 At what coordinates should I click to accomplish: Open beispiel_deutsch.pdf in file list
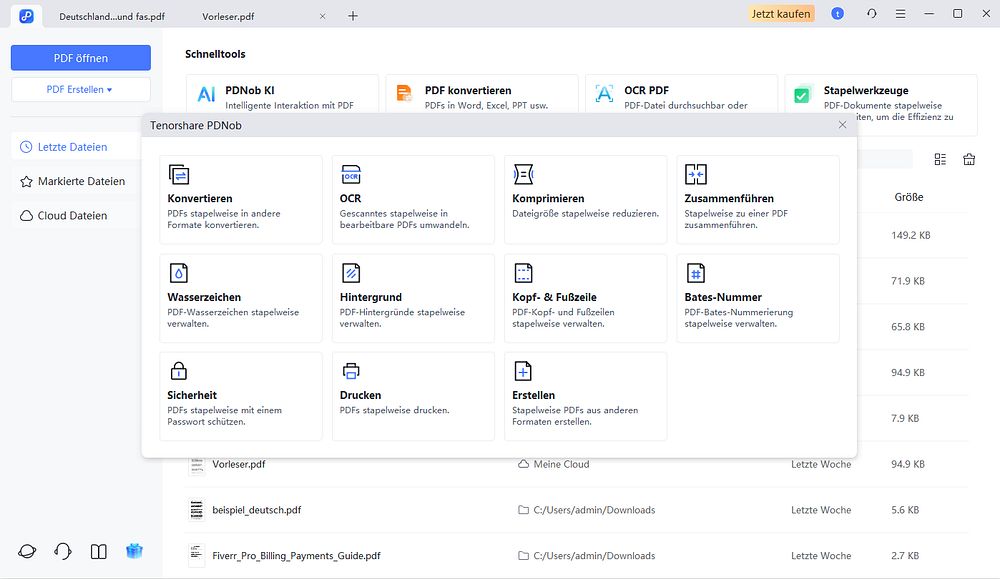(x=256, y=510)
